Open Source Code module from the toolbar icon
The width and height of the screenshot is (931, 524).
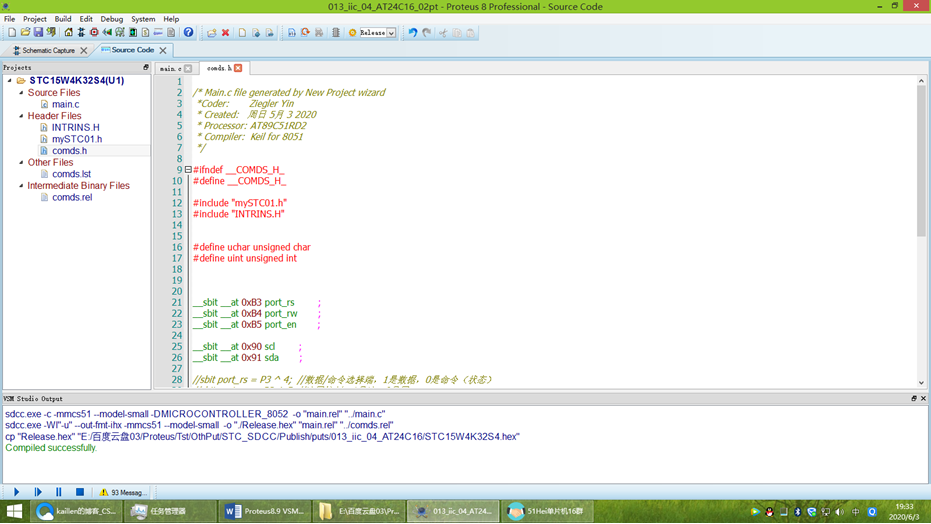pyautogui.click(x=158, y=33)
